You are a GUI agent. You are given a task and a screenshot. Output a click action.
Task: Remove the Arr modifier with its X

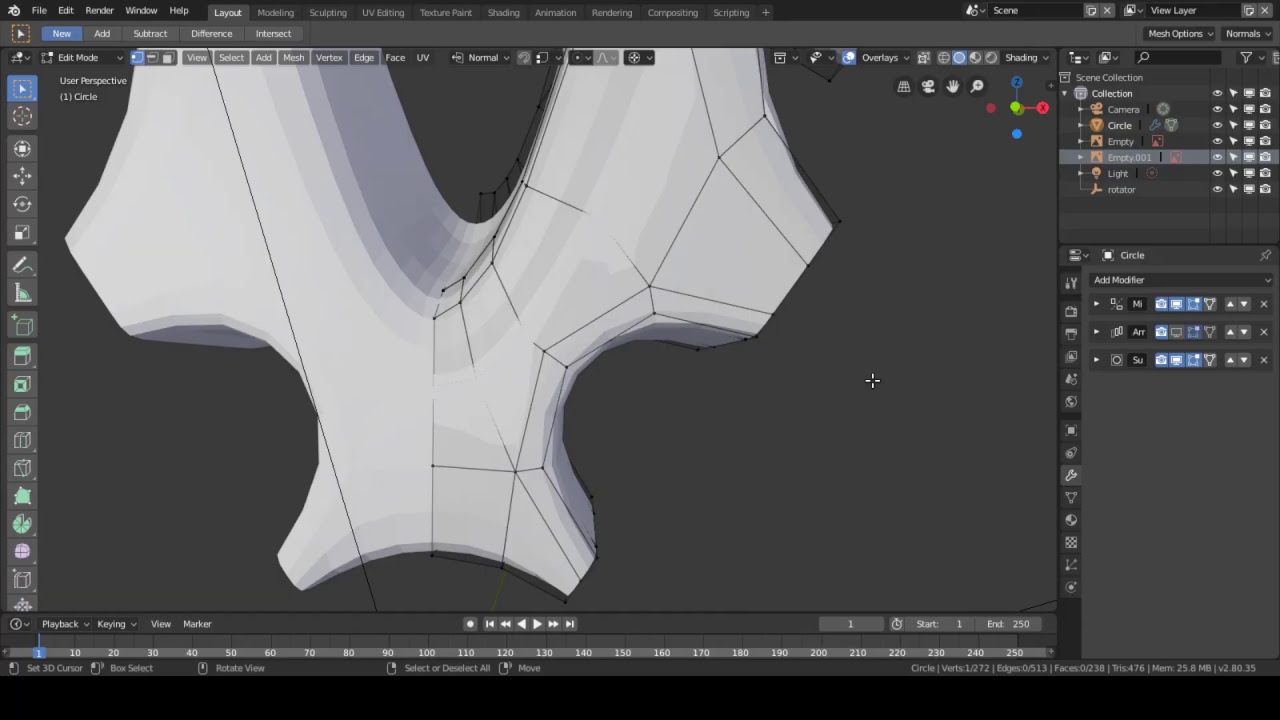(x=1263, y=332)
